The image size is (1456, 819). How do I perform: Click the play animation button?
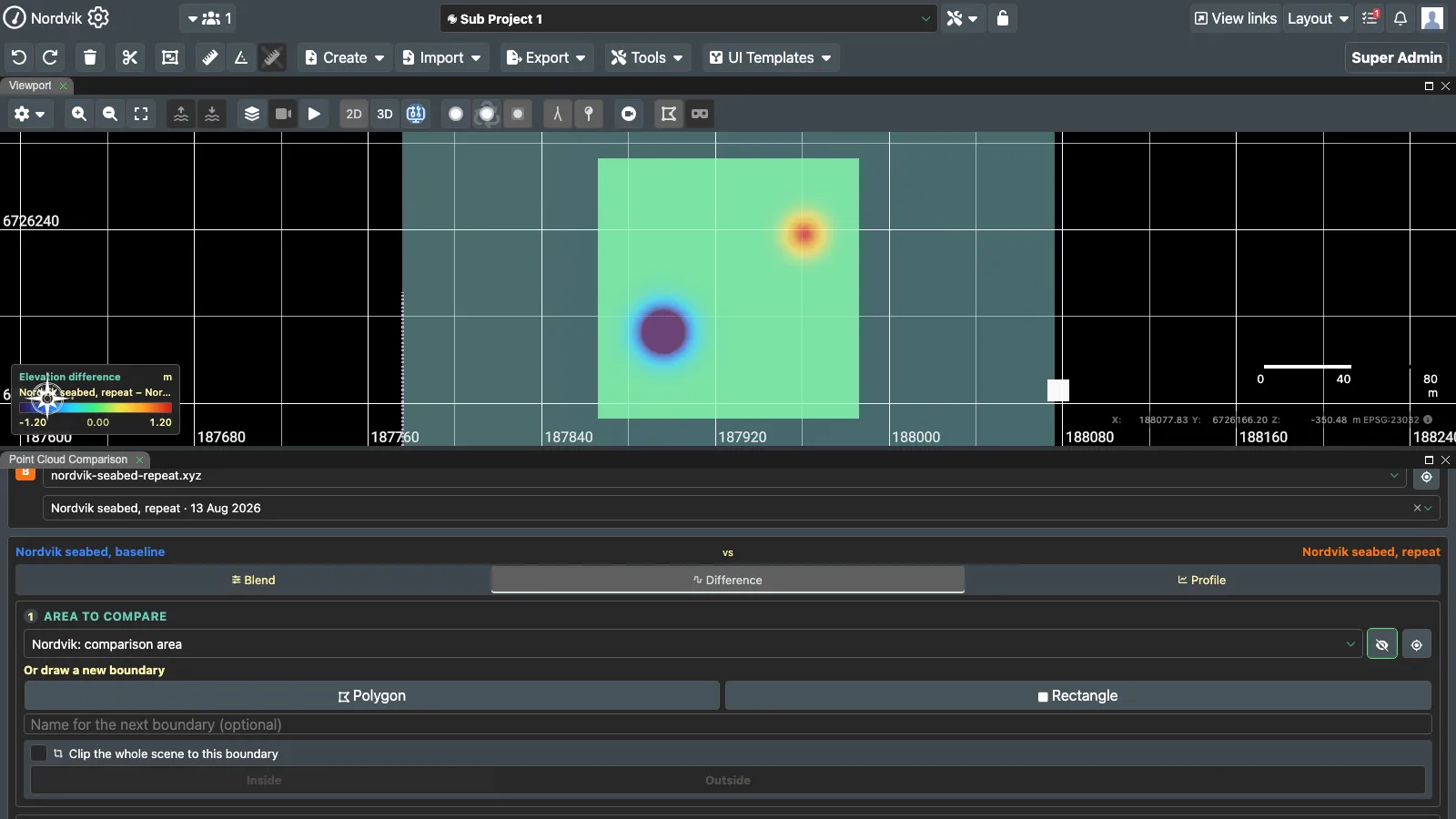tap(314, 114)
